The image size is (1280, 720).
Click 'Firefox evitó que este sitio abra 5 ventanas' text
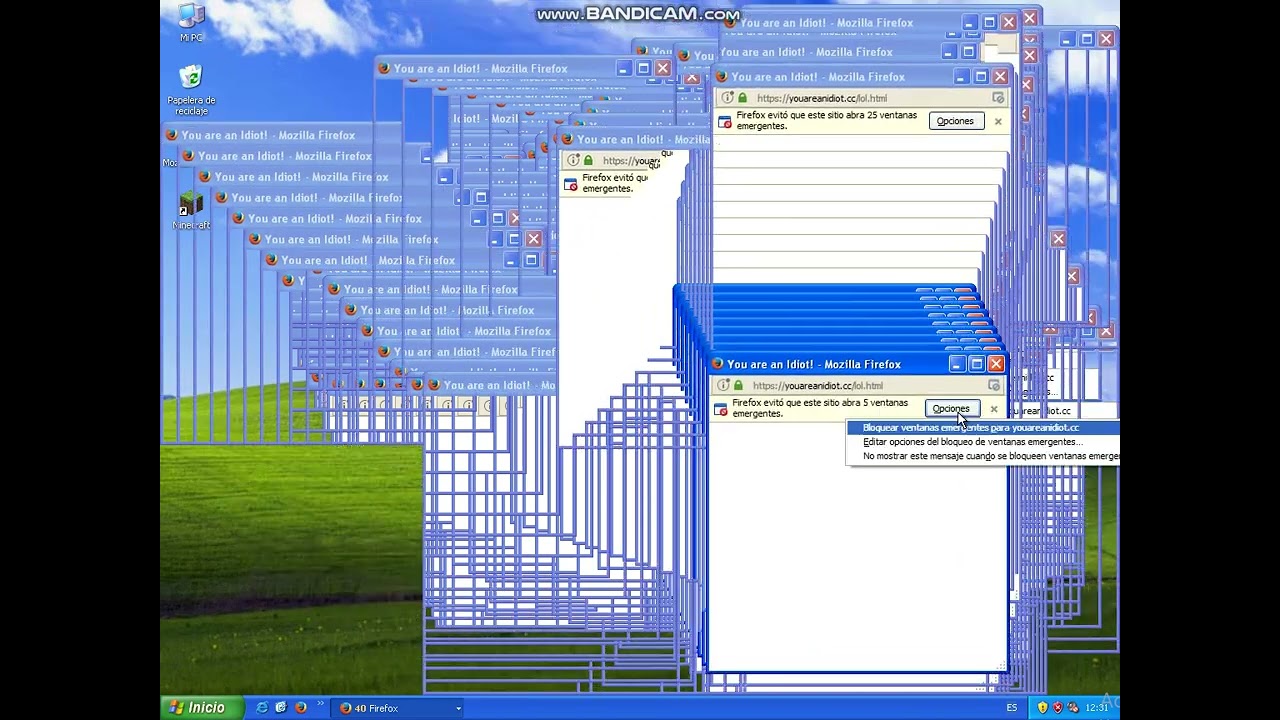click(x=820, y=408)
